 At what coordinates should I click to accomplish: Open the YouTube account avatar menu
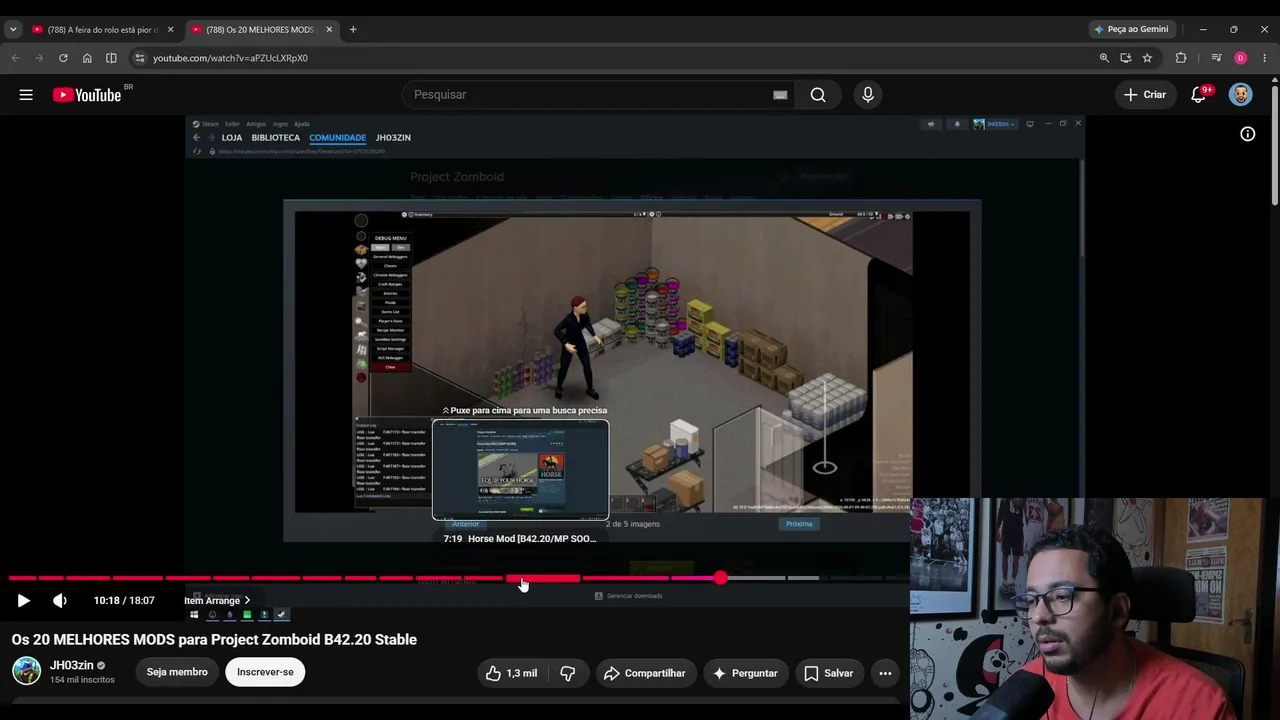1240,95
